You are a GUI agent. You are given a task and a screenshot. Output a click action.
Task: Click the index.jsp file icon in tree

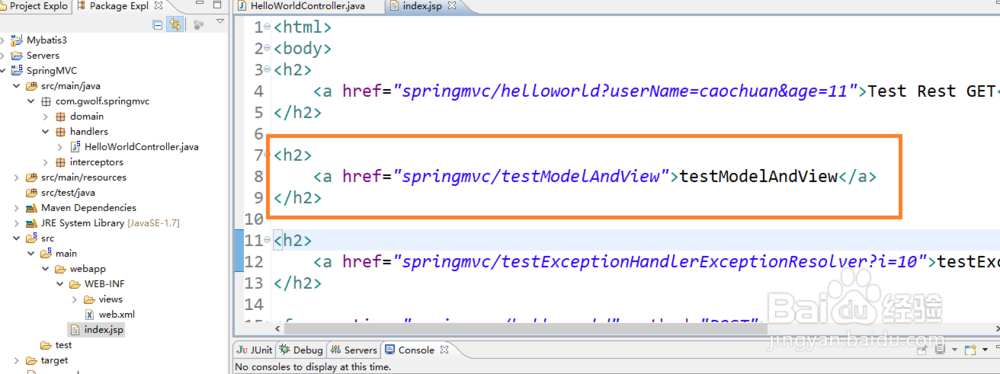[x=75, y=329]
